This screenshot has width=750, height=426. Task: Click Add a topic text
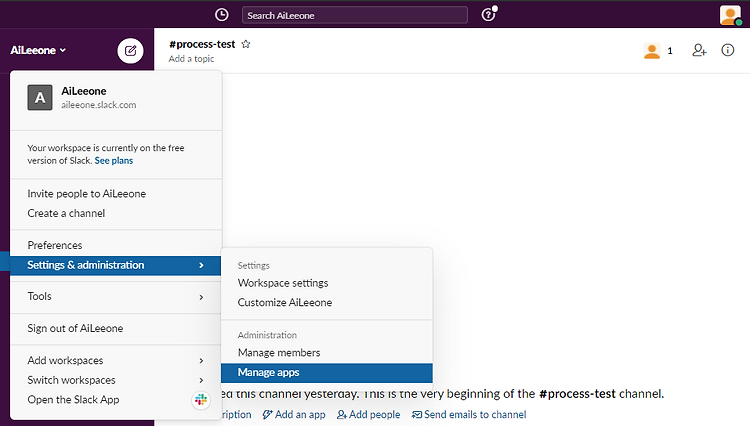191,59
